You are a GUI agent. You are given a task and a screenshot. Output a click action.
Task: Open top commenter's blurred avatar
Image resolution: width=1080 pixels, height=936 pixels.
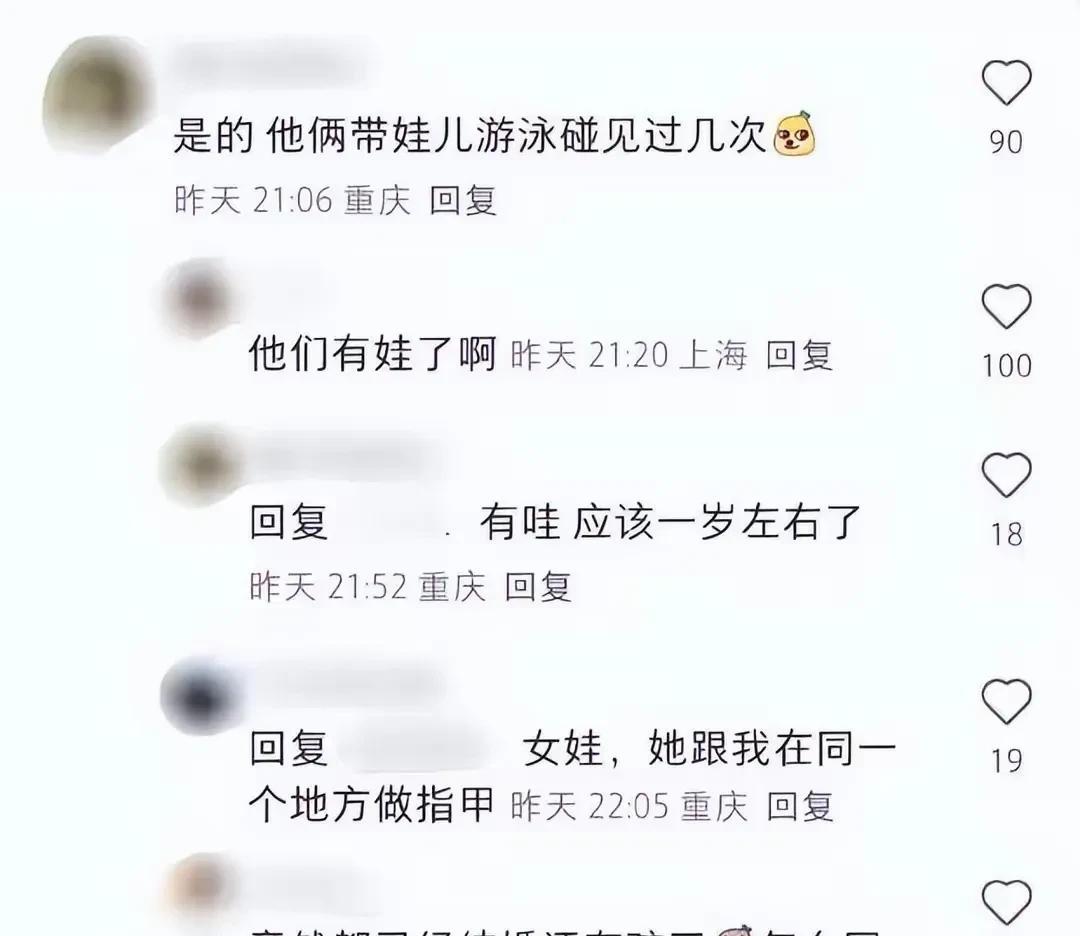point(96,94)
